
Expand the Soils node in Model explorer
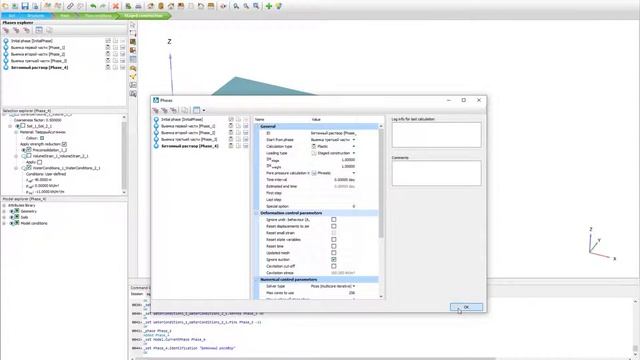point(4,217)
